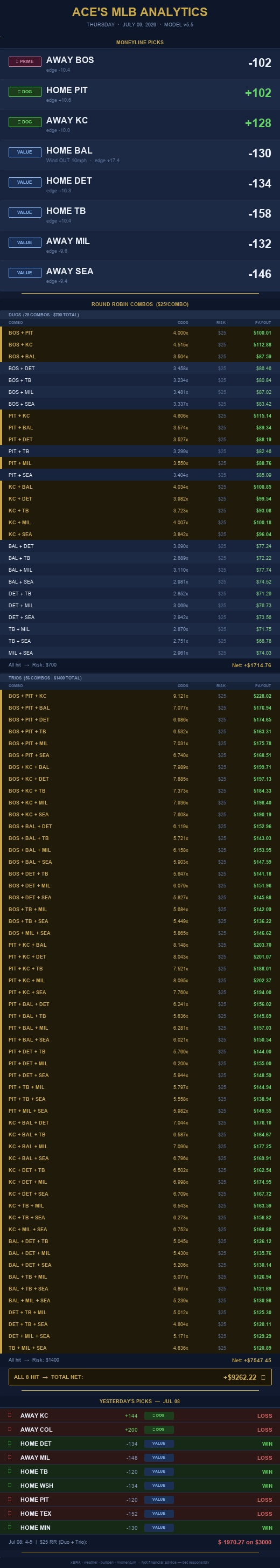Click the icon next to the $9262.22 total net
Viewport: 280px width, 1568px height.
(x=263, y=1377)
